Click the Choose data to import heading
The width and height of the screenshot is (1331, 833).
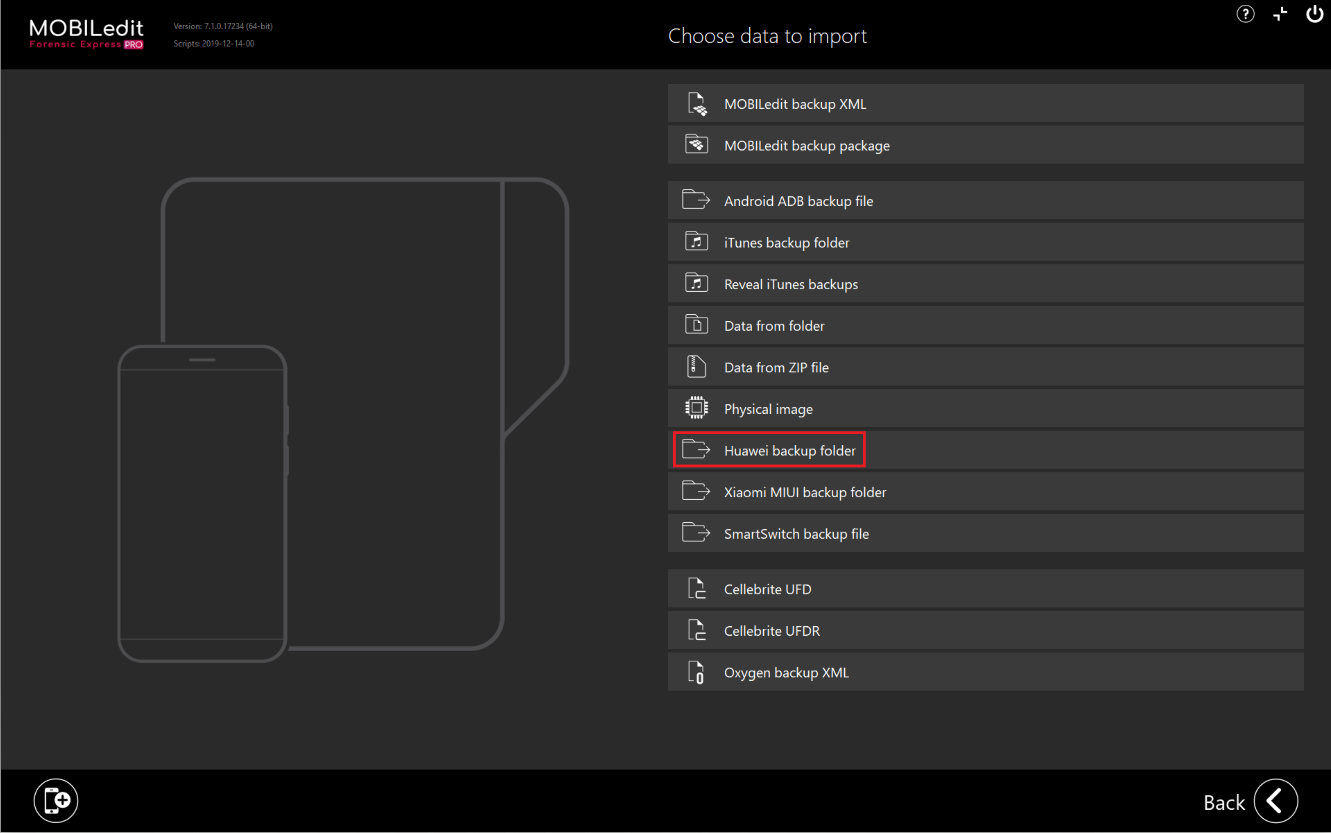[767, 37]
